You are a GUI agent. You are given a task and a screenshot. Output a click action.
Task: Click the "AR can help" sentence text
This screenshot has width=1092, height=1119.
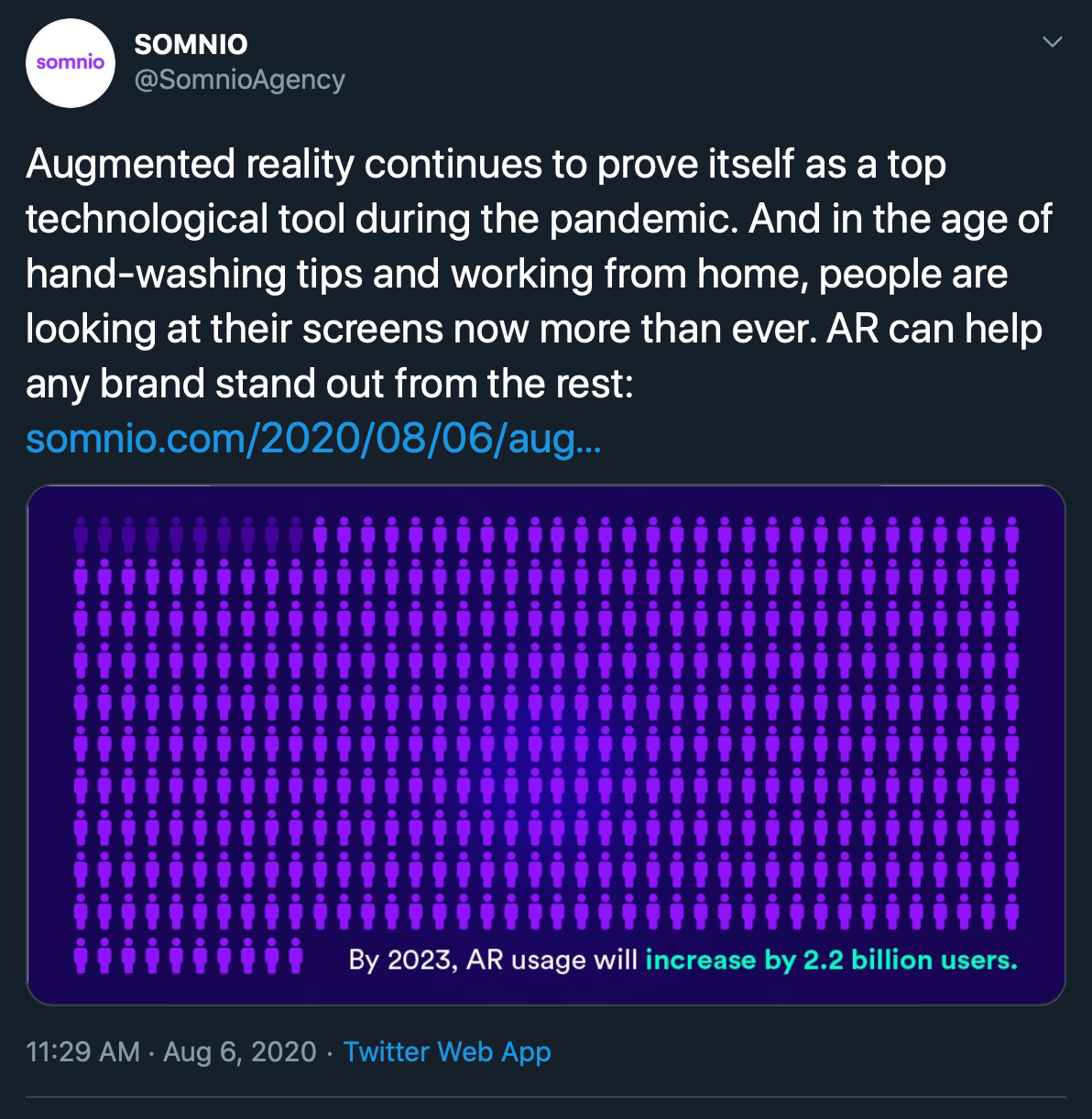(x=934, y=330)
